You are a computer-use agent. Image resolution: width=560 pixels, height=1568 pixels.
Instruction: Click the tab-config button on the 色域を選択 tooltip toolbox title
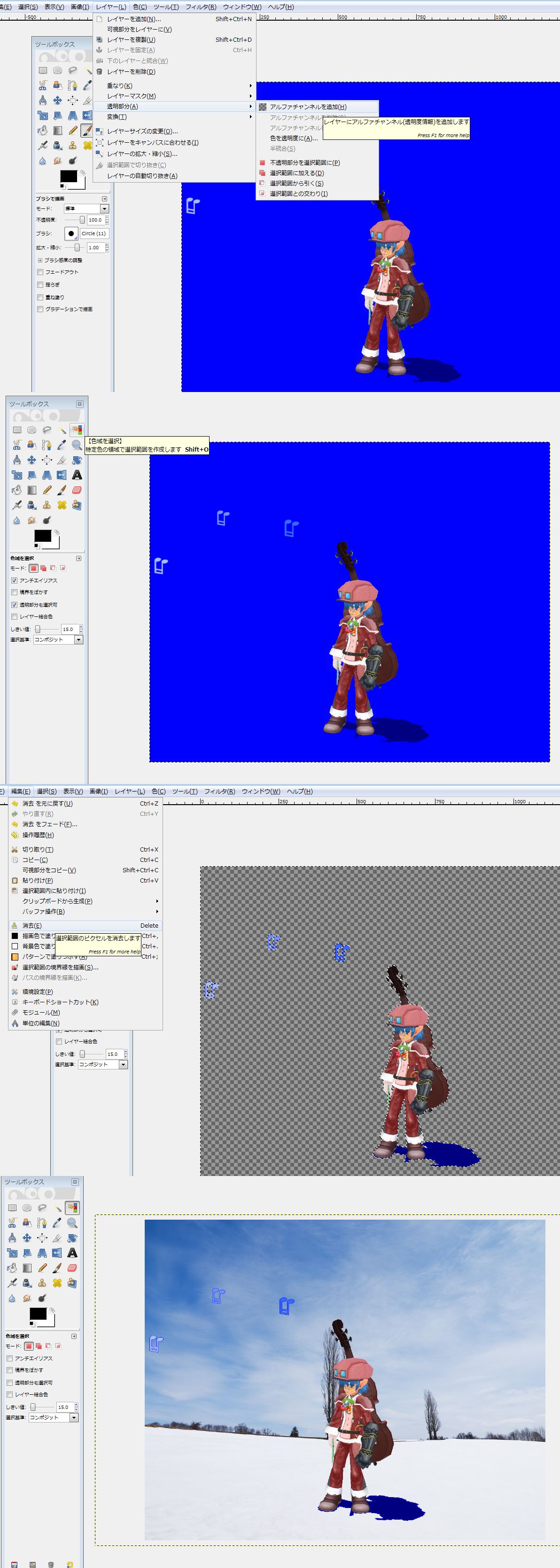tap(79, 404)
